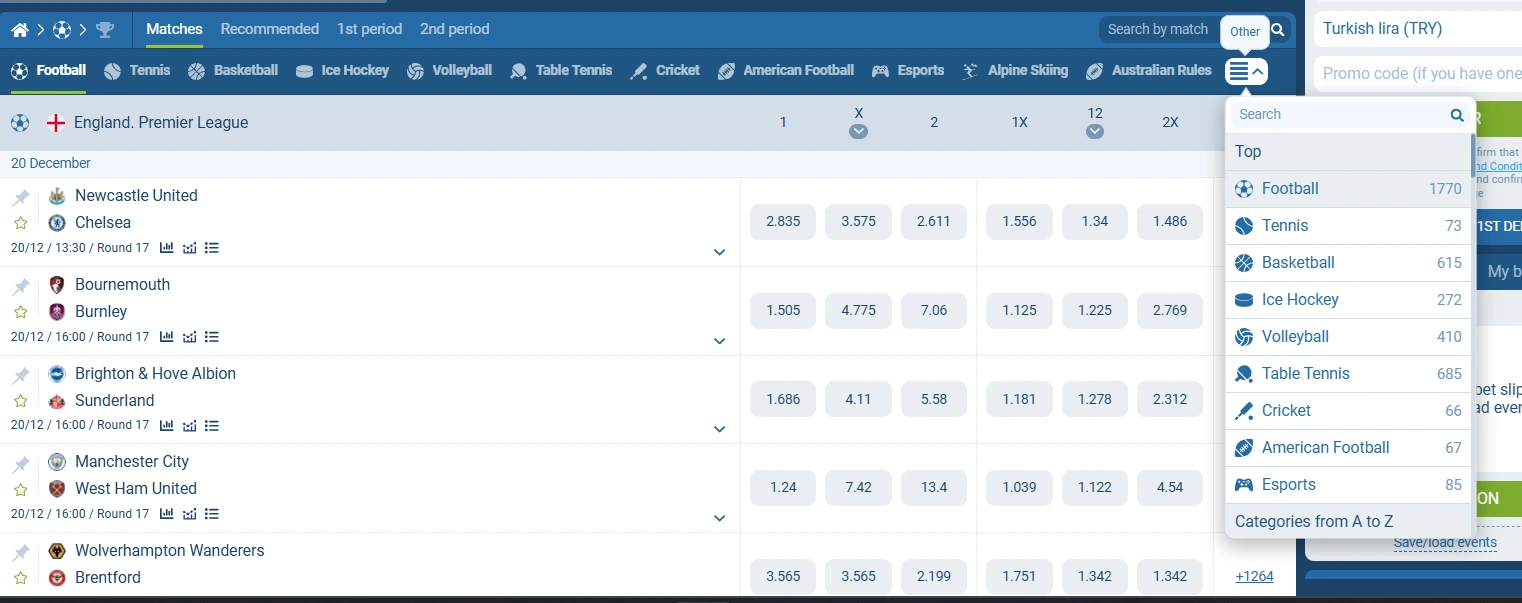Expand markets for Bournemouth vs Burnley
This screenshot has height=603, width=1522.
click(719, 341)
